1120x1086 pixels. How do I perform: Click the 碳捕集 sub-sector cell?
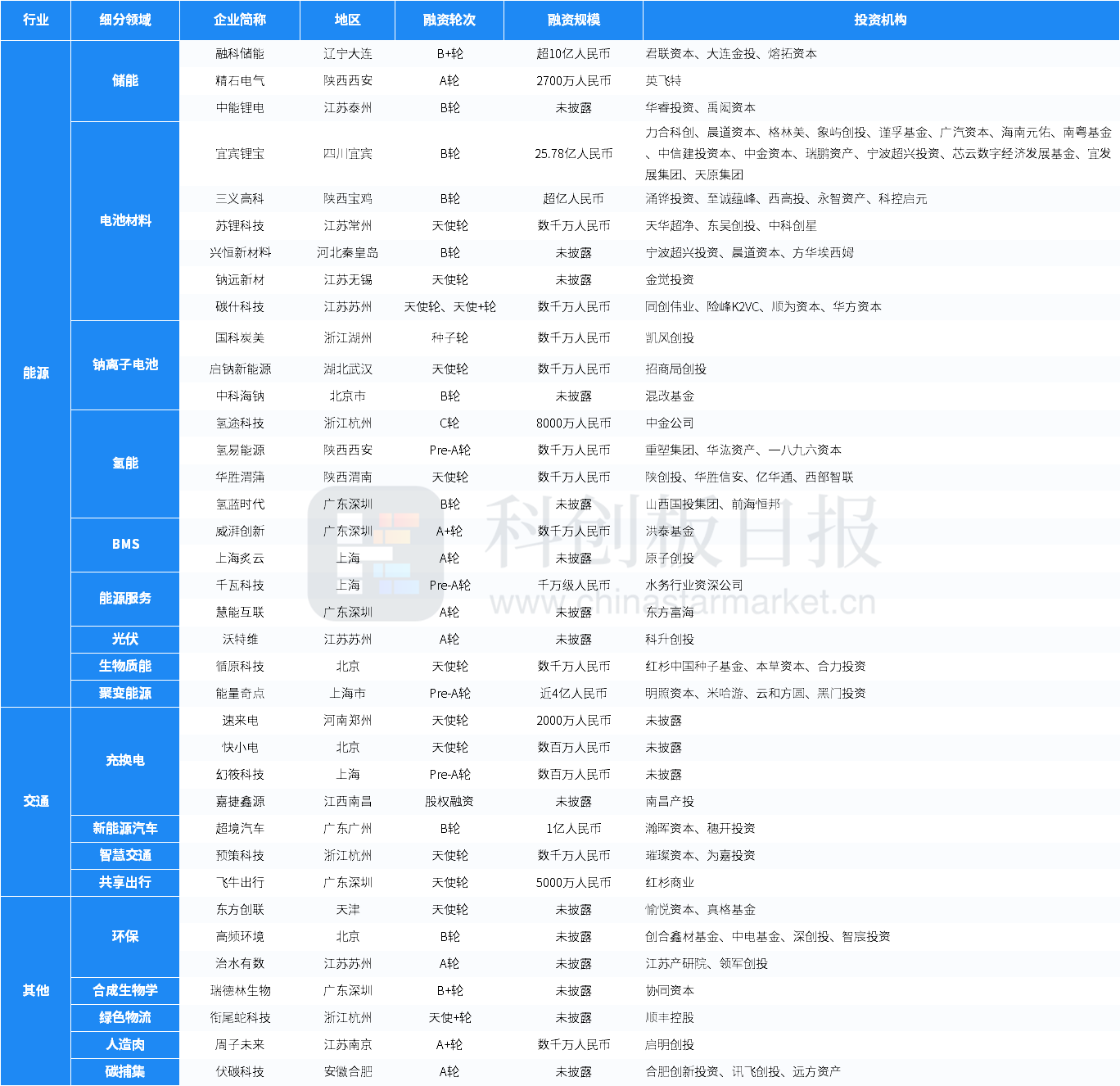[x=125, y=1071]
